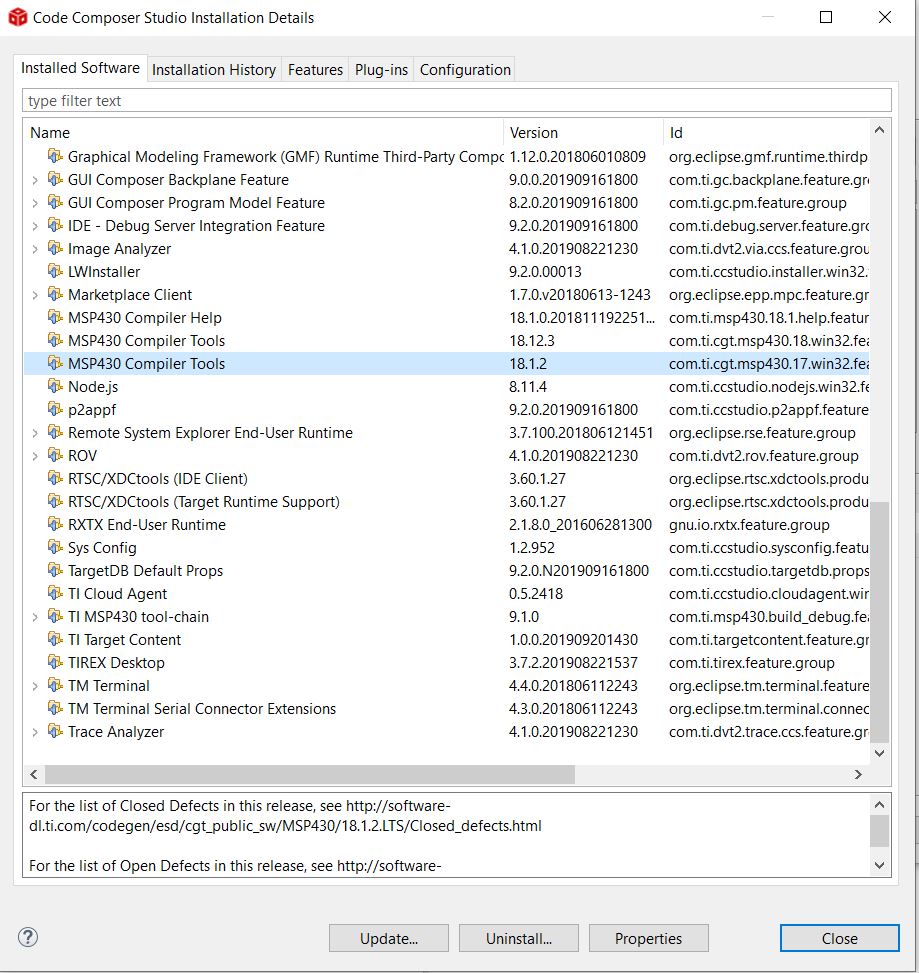The width and height of the screenshot is (919, 973).
Task: Click the Update... button
Action: [388, 938]
